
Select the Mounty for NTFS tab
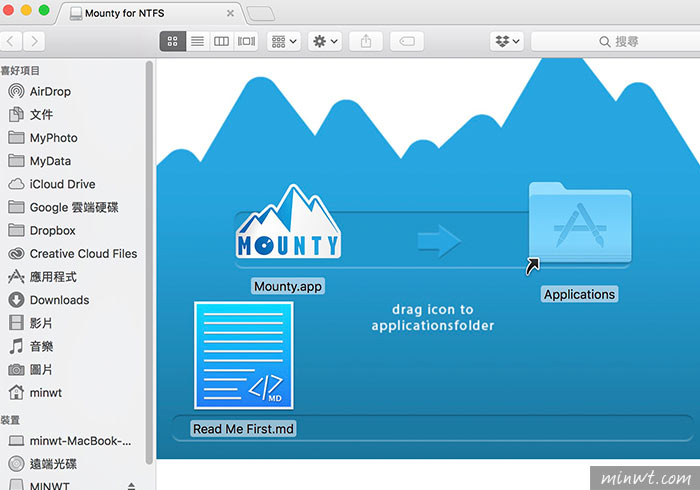150,13
